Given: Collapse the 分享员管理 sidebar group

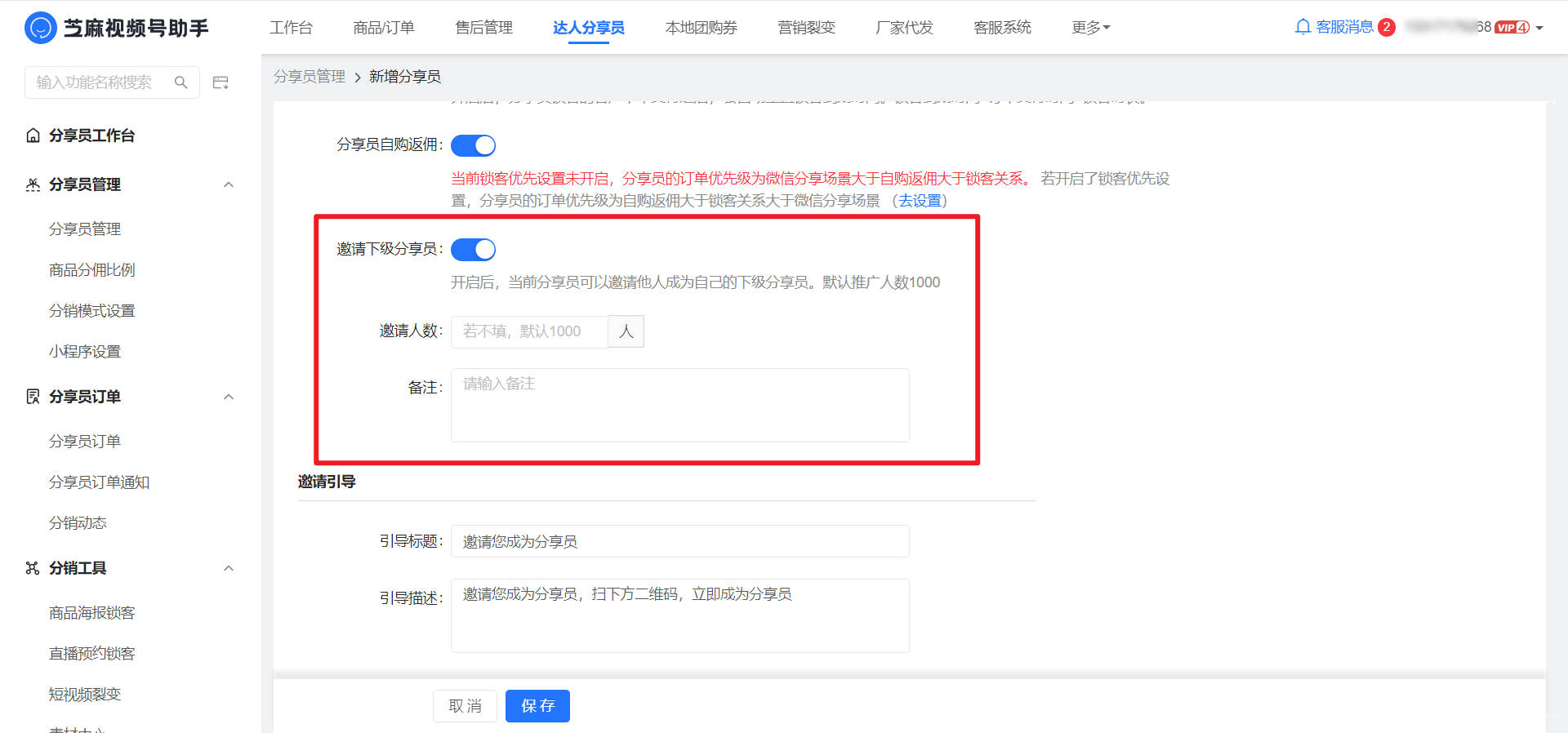Looking at the screenshot, I should [x=229, y=184].
